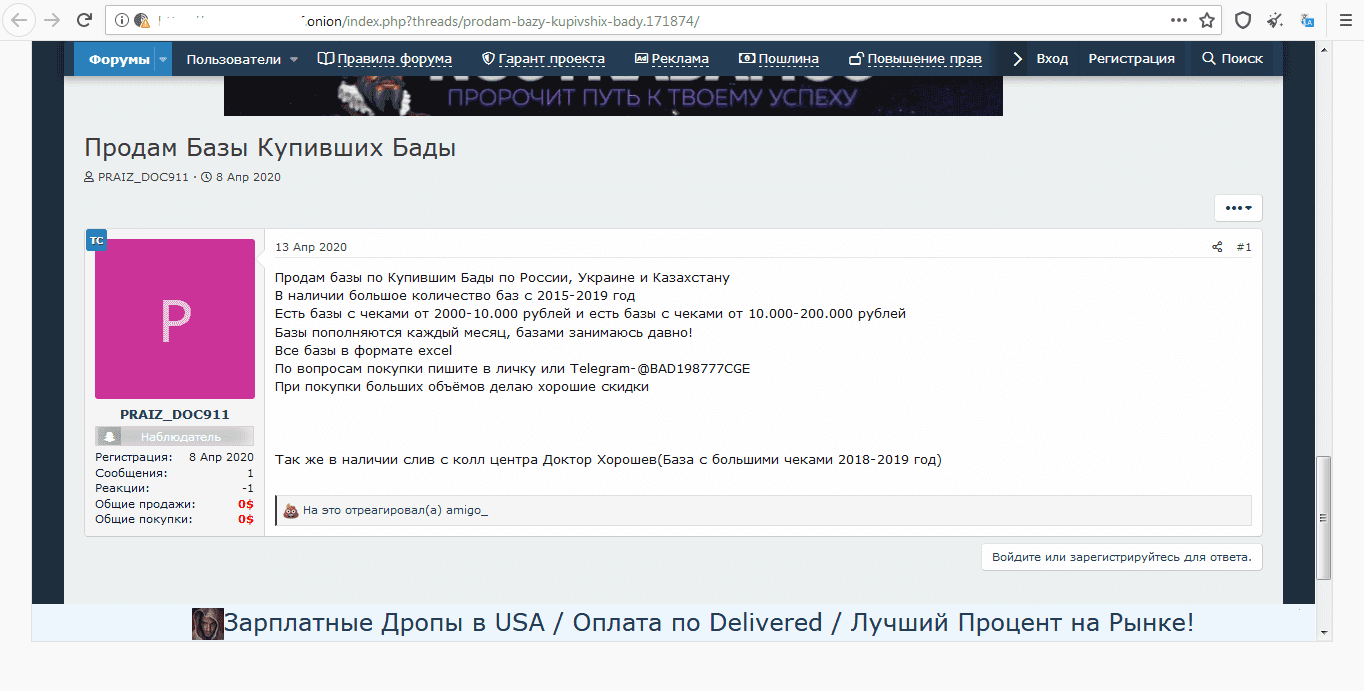Click the PRAIZ_DOC911 avatar image
This screenshot has height=691, width=1364.
tap(175, 319)
